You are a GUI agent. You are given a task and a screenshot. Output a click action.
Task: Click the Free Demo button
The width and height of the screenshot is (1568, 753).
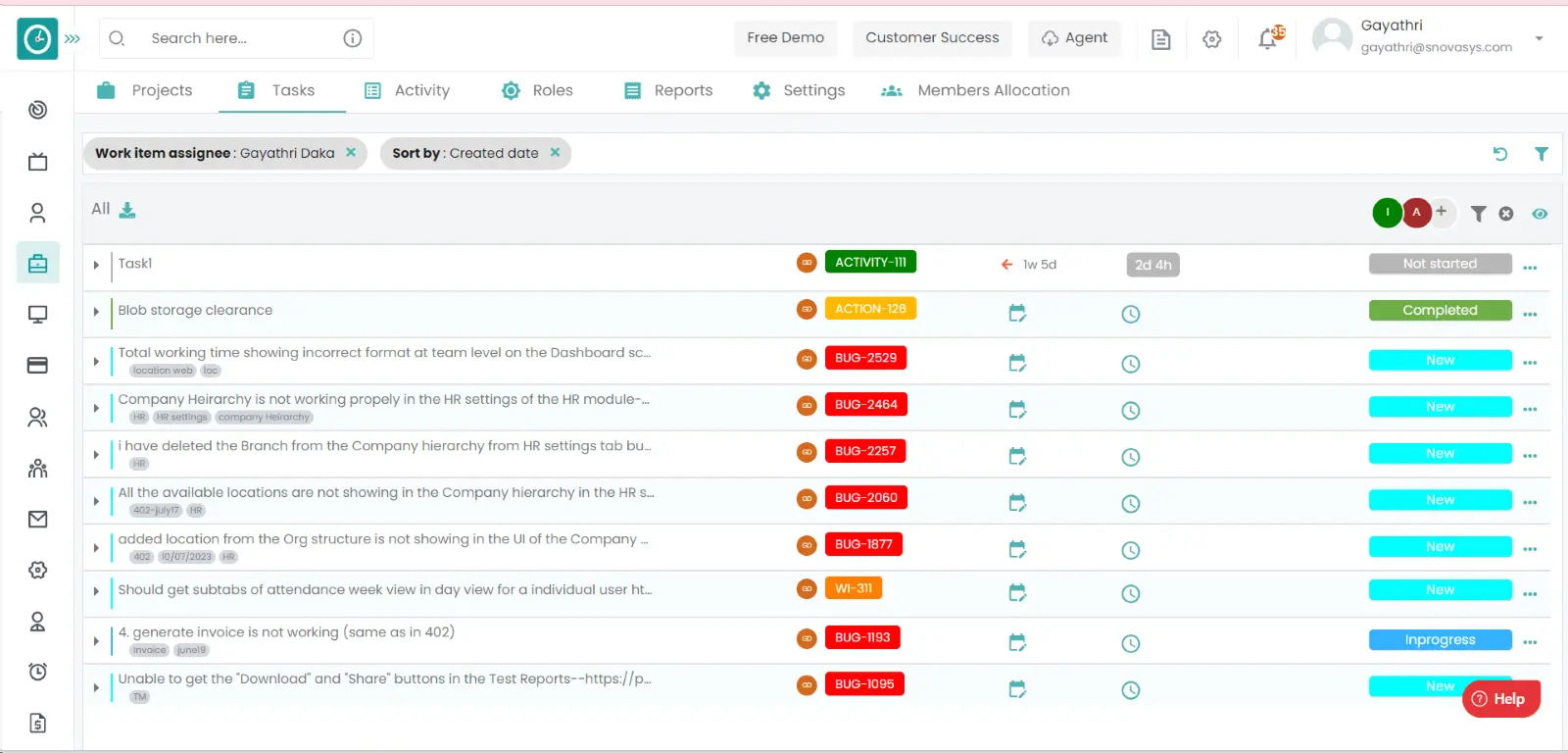tap(786, 38)
